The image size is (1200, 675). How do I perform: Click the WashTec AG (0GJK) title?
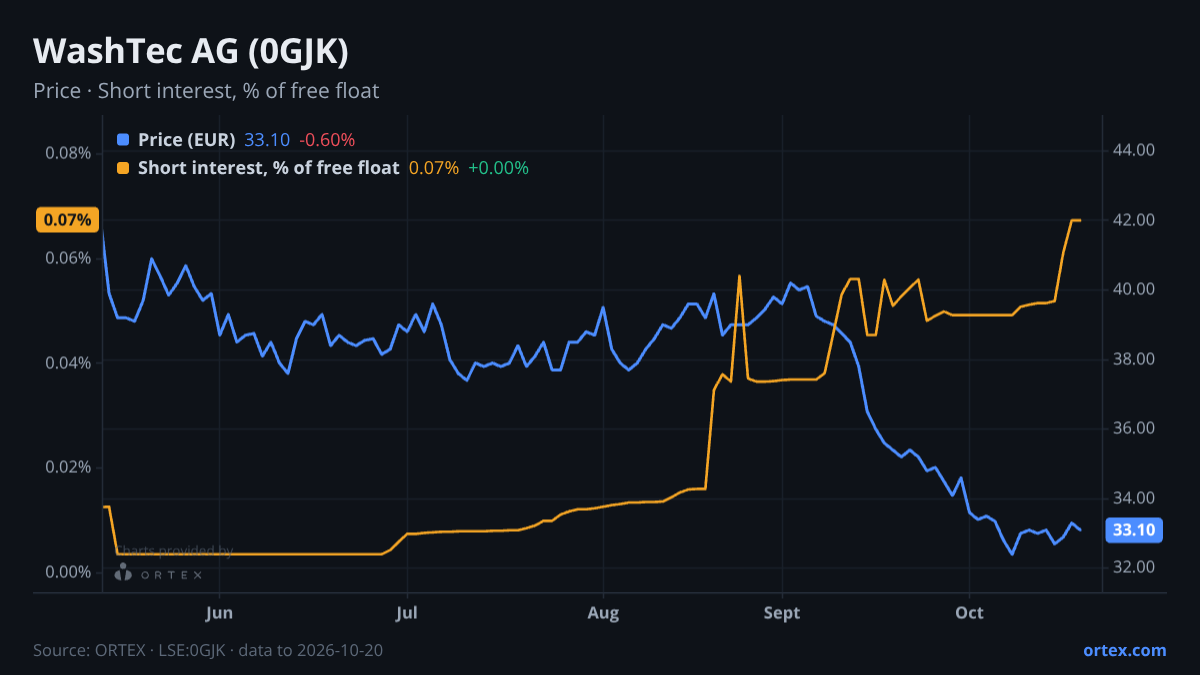tap(191, 51)
